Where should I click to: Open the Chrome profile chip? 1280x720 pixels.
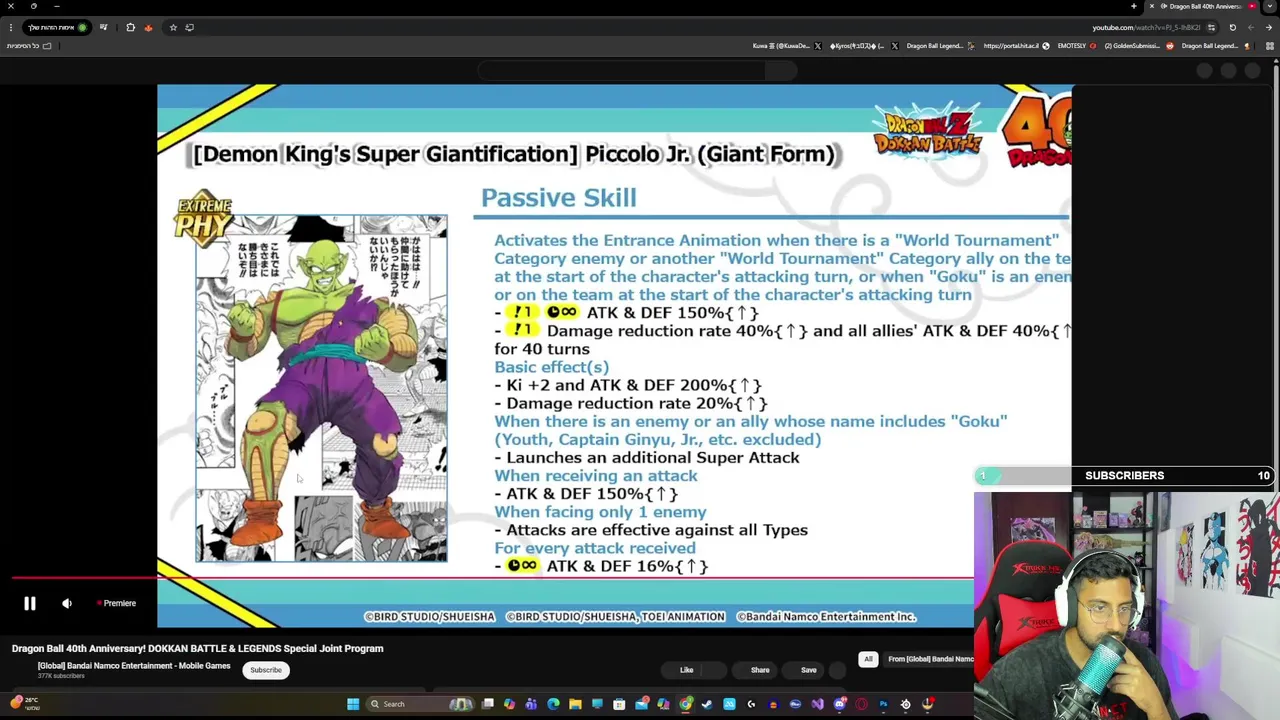coord(57,27)
